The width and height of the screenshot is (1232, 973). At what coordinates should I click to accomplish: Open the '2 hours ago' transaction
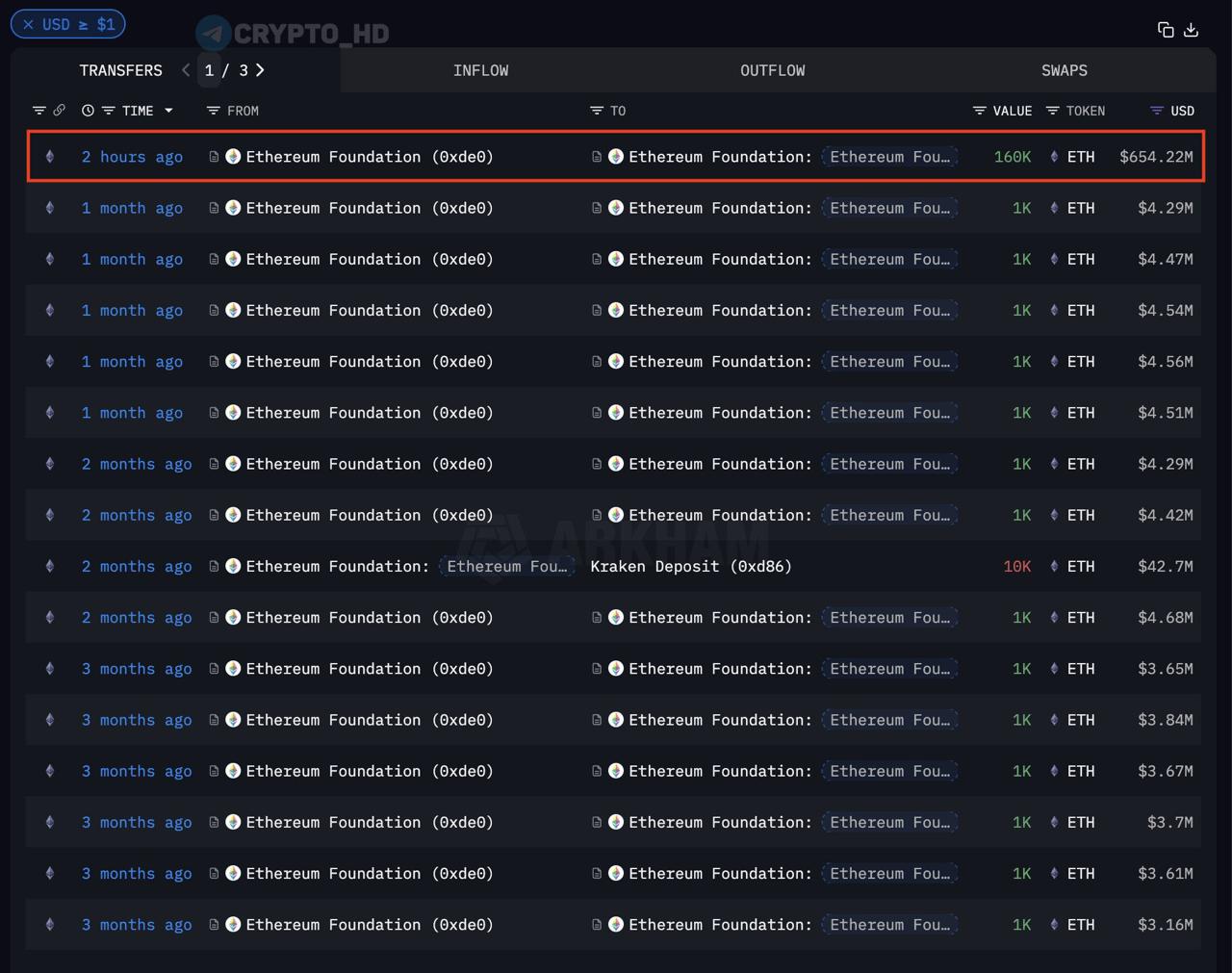coord(132,157)
